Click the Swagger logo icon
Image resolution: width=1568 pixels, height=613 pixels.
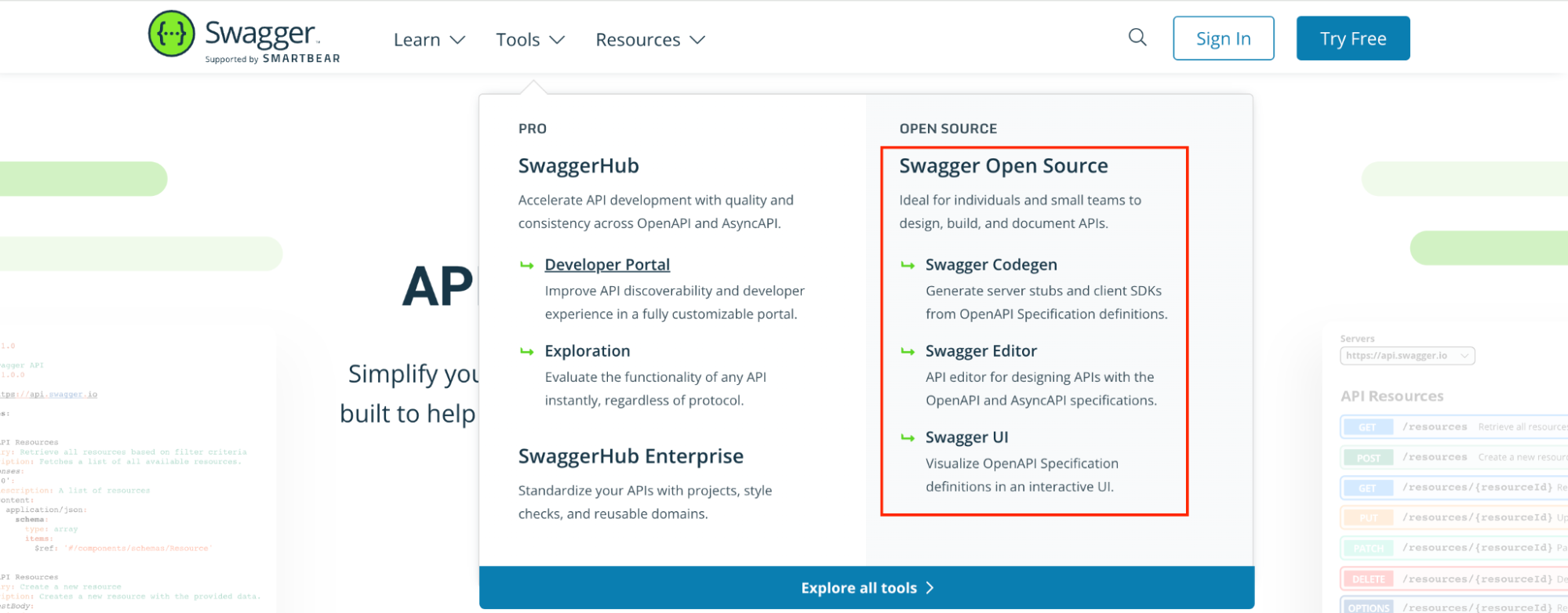172,34
